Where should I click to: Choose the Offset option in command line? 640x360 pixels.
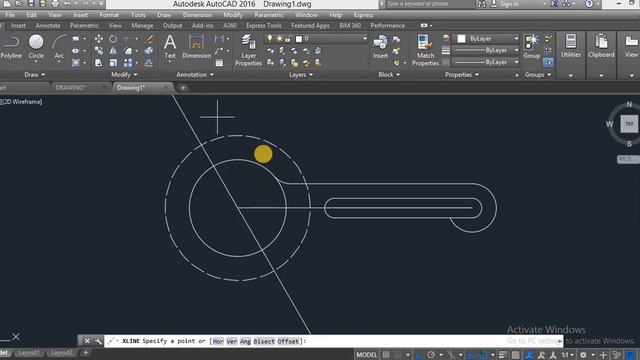click(x=288, y=341)
